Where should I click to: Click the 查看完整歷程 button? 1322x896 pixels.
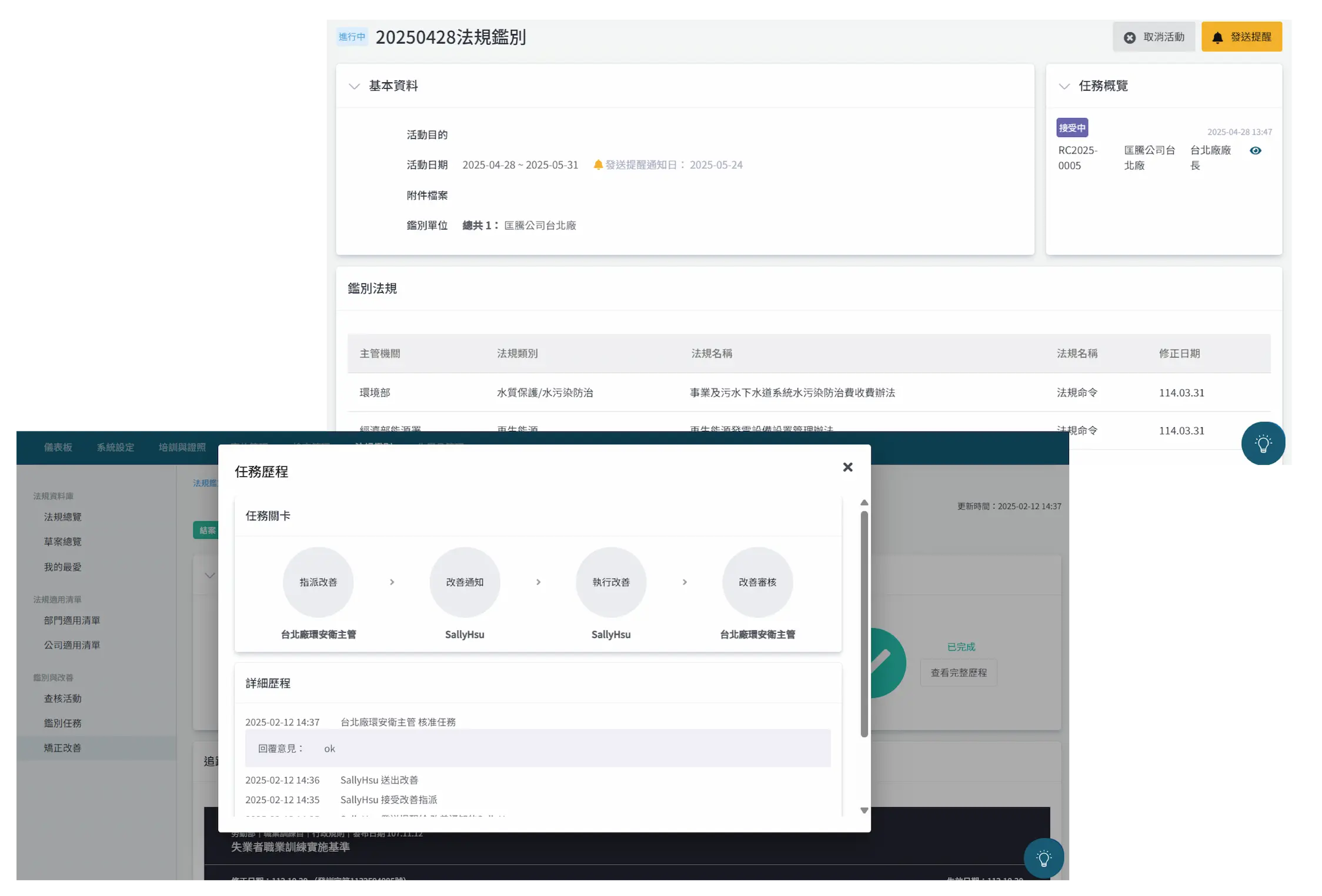(x=958, y=673)
